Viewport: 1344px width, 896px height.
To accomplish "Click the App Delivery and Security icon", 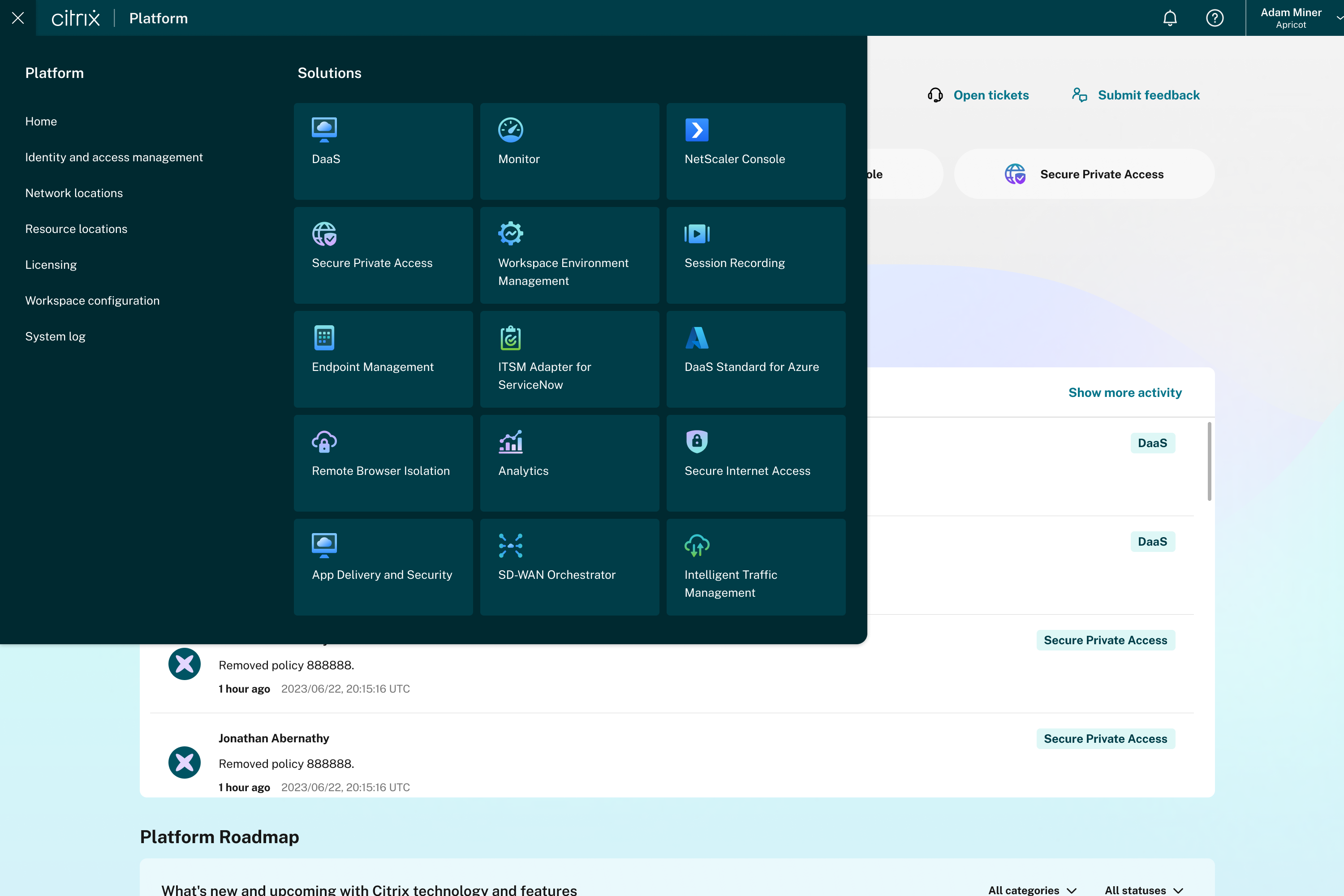I will 324,546.
